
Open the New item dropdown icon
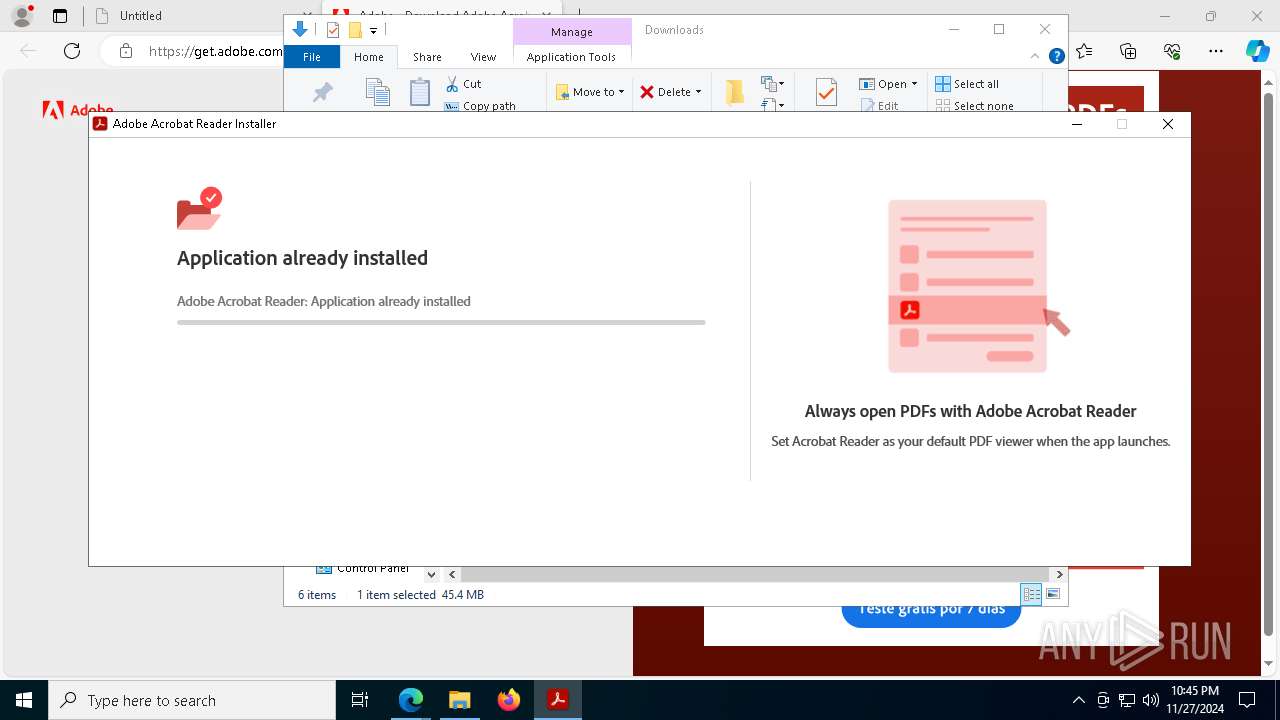click(773, 84)
